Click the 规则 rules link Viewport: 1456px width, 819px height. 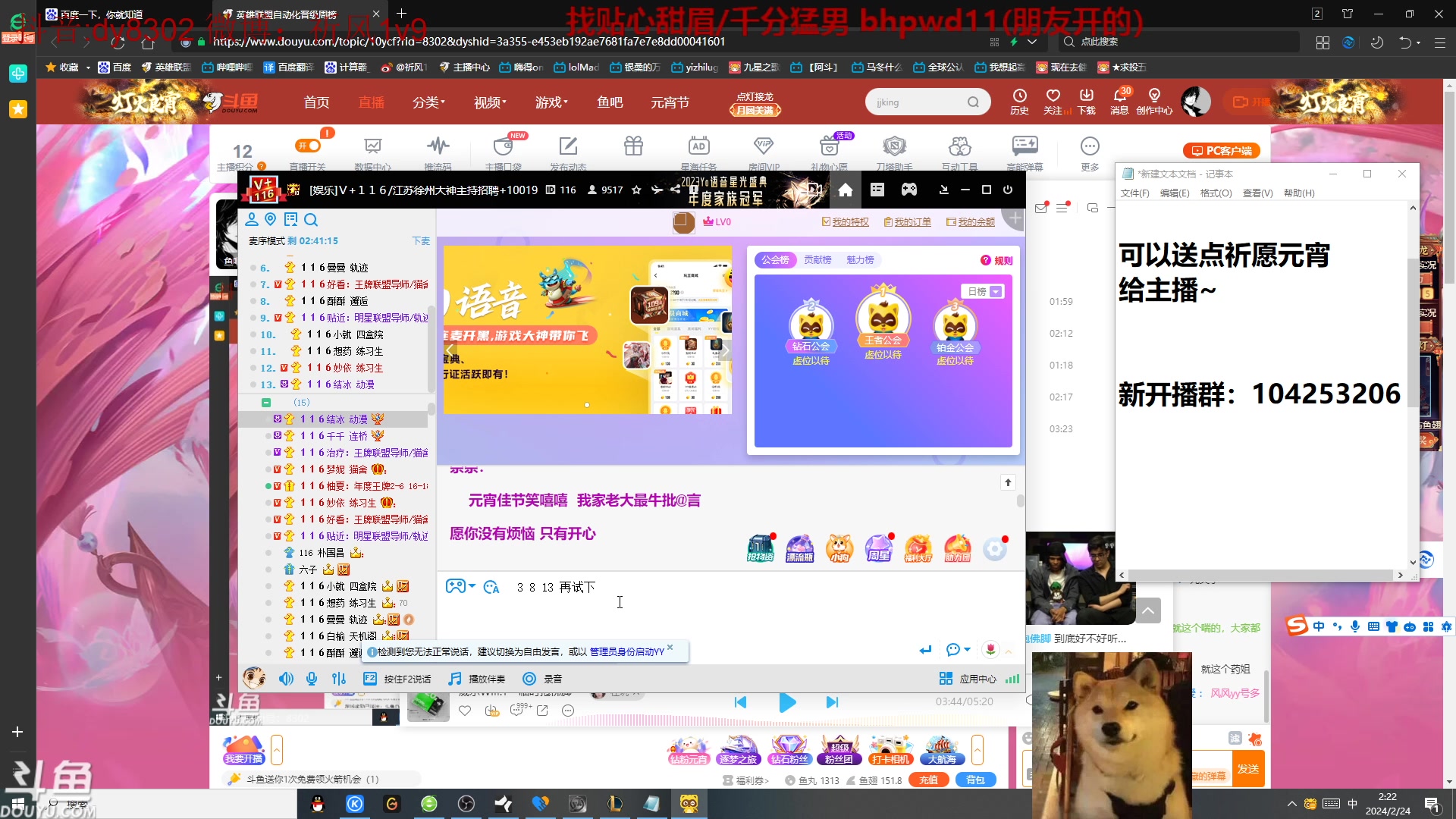[996, 261]
